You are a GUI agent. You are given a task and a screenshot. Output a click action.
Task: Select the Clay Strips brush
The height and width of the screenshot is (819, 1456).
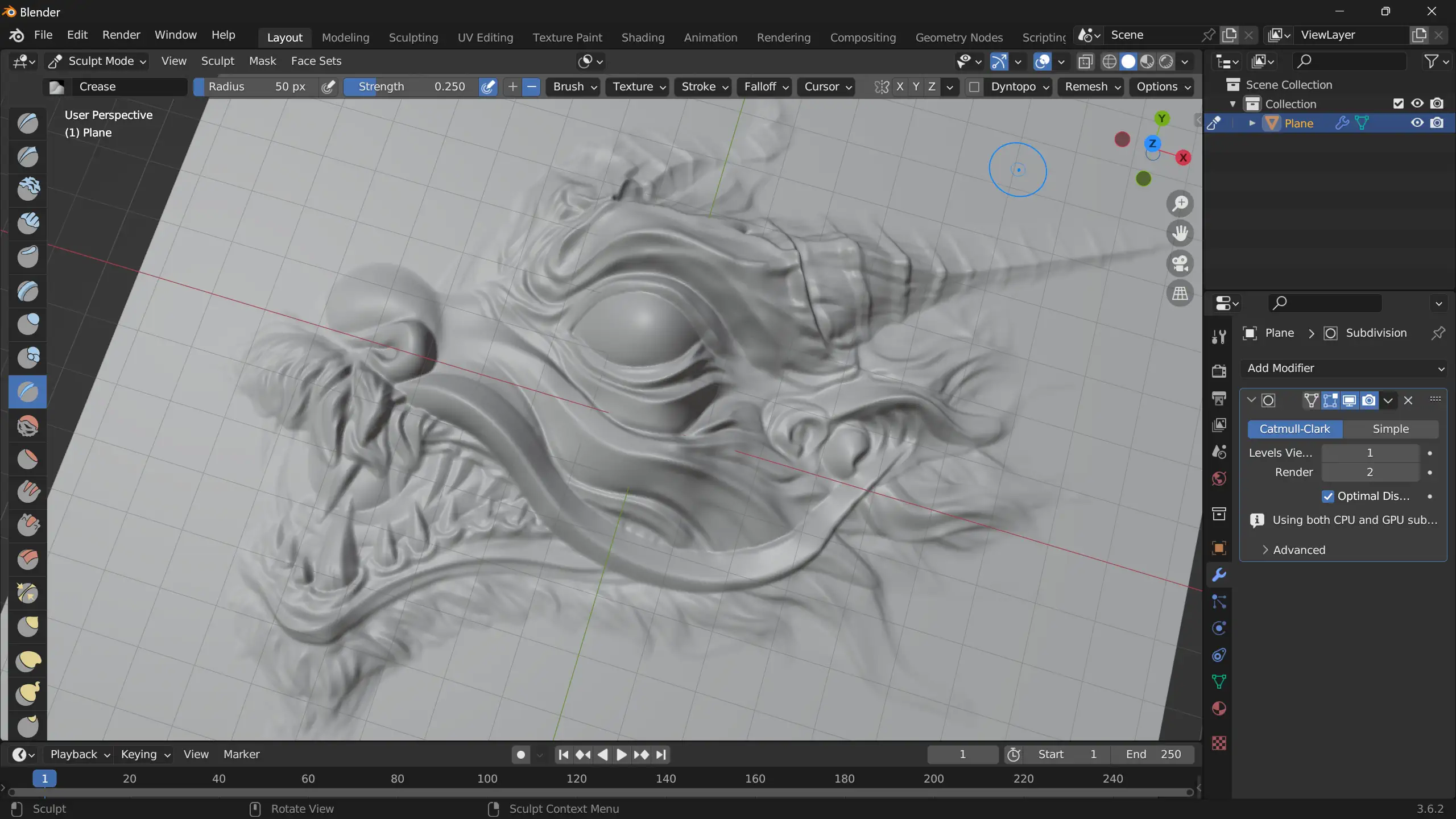pos(28,223)
